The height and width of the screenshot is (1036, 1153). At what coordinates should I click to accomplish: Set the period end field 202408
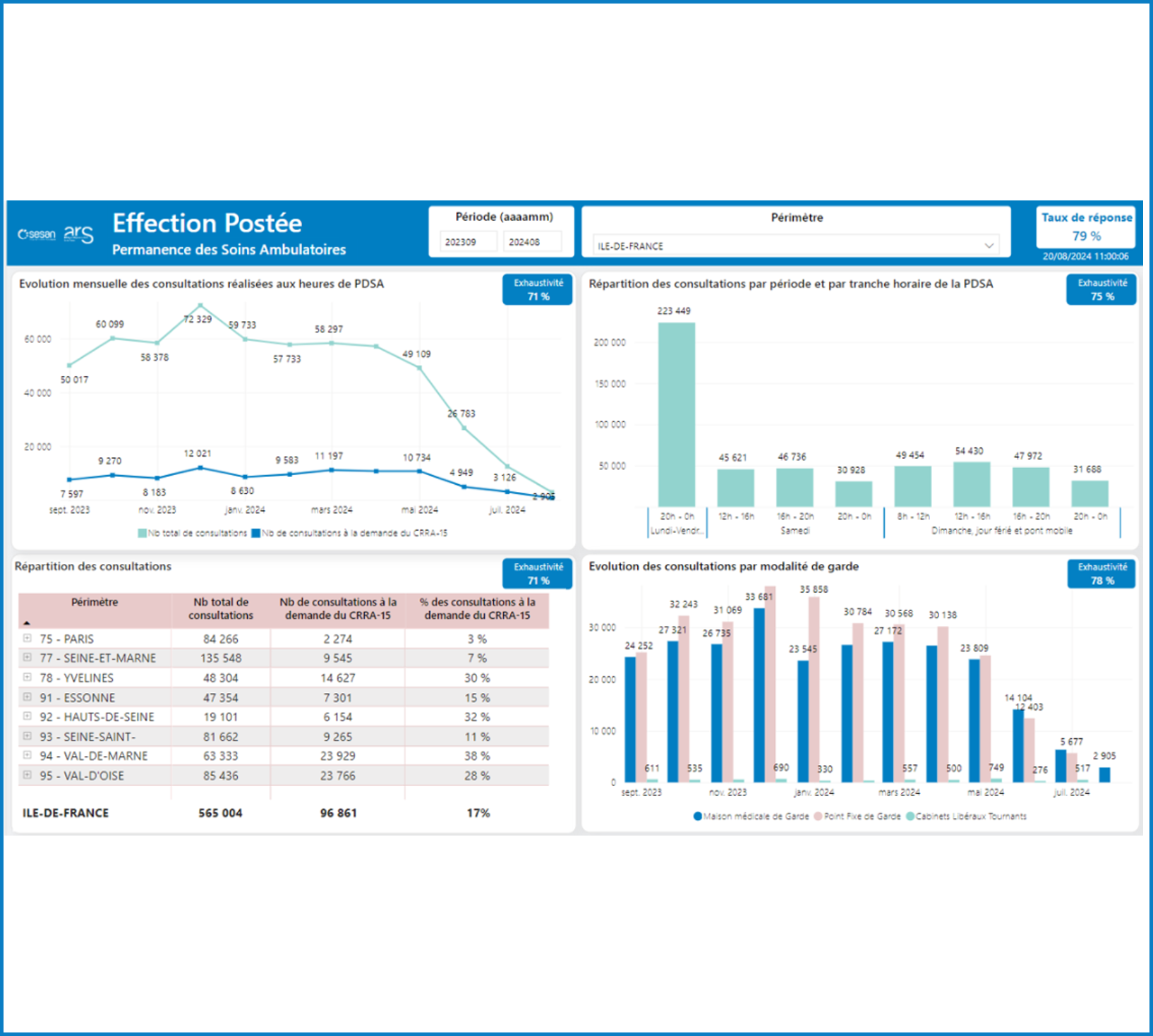pos(533,241)
